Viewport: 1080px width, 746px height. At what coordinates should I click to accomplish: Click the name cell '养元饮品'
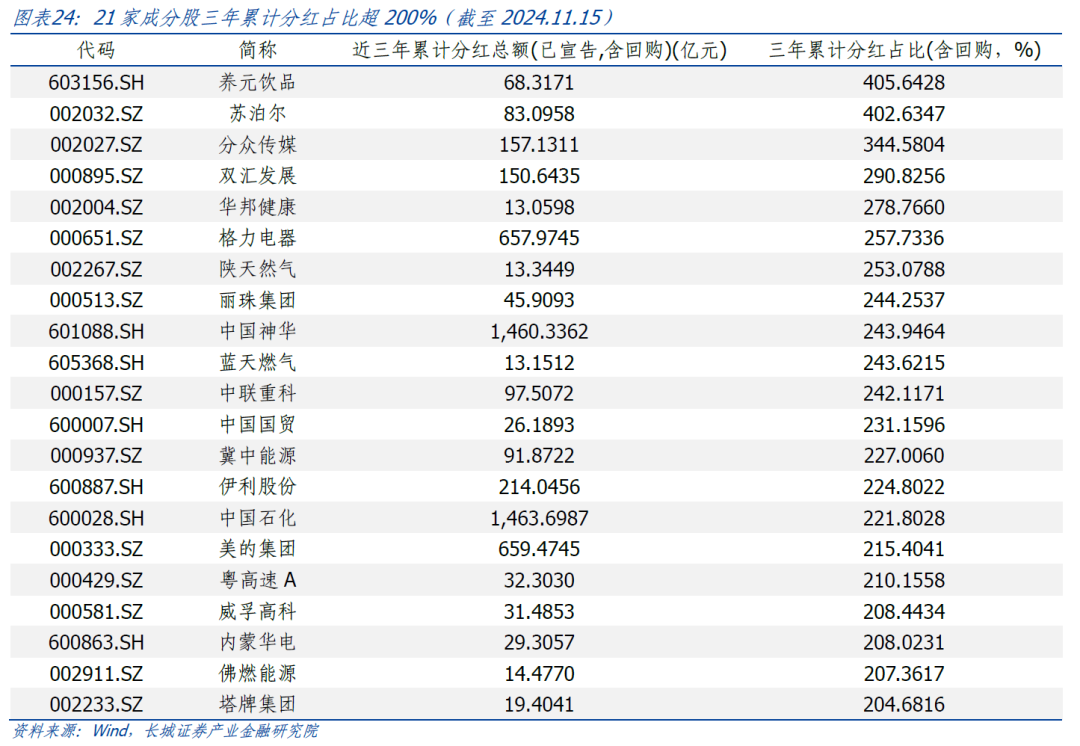point(258,83)
